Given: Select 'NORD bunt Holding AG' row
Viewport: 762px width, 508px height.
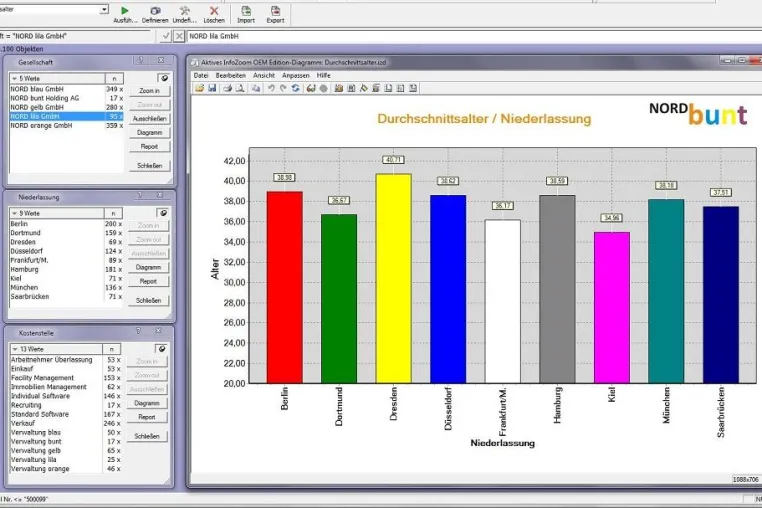Looking at the screenshot, I should click(x=67, y=98).
